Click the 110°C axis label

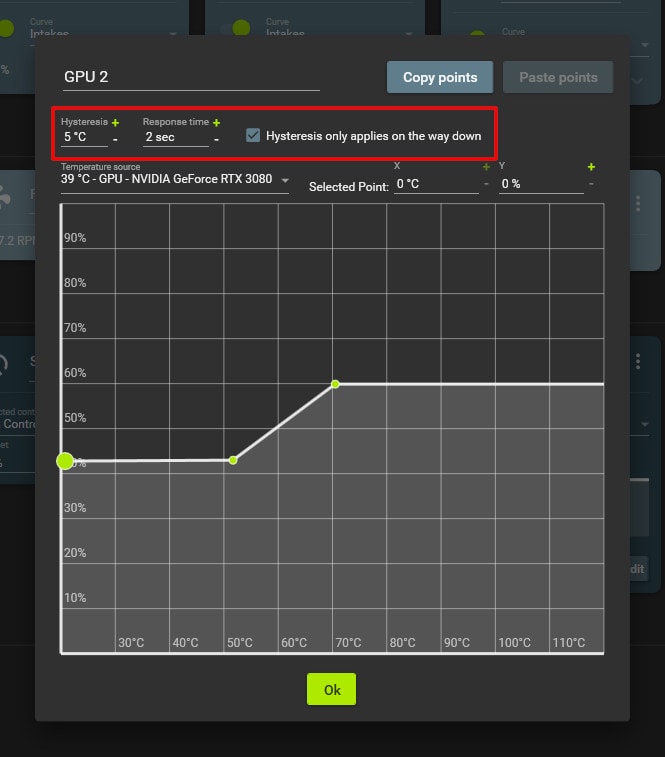[569, 643]
